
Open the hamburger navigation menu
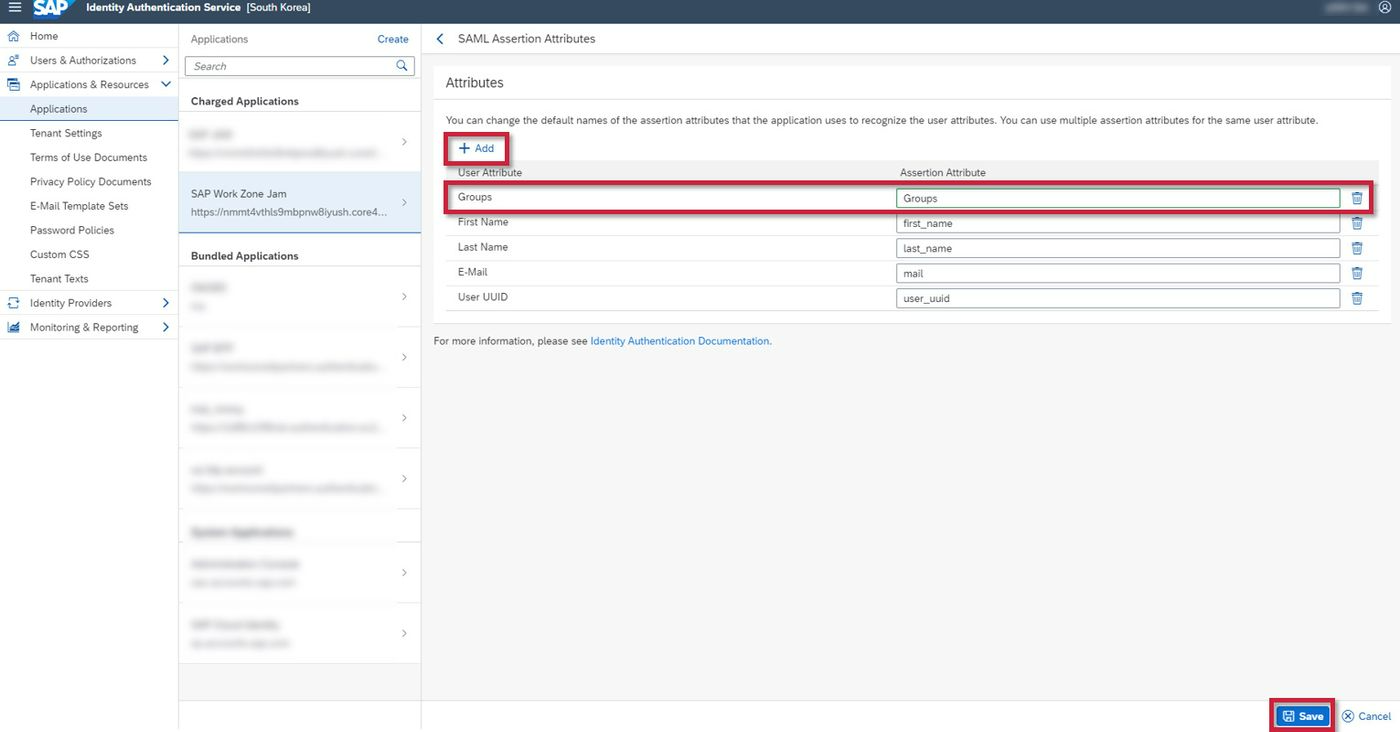tap(14, 8)
